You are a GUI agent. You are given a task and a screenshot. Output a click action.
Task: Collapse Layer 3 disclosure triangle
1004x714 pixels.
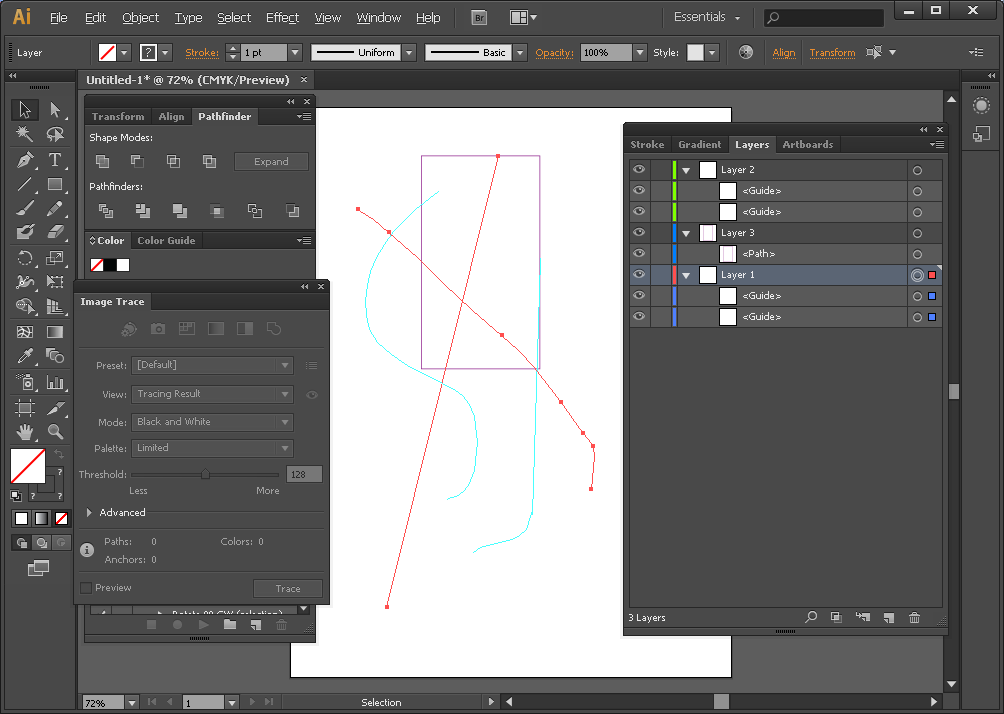pos(686,233)
